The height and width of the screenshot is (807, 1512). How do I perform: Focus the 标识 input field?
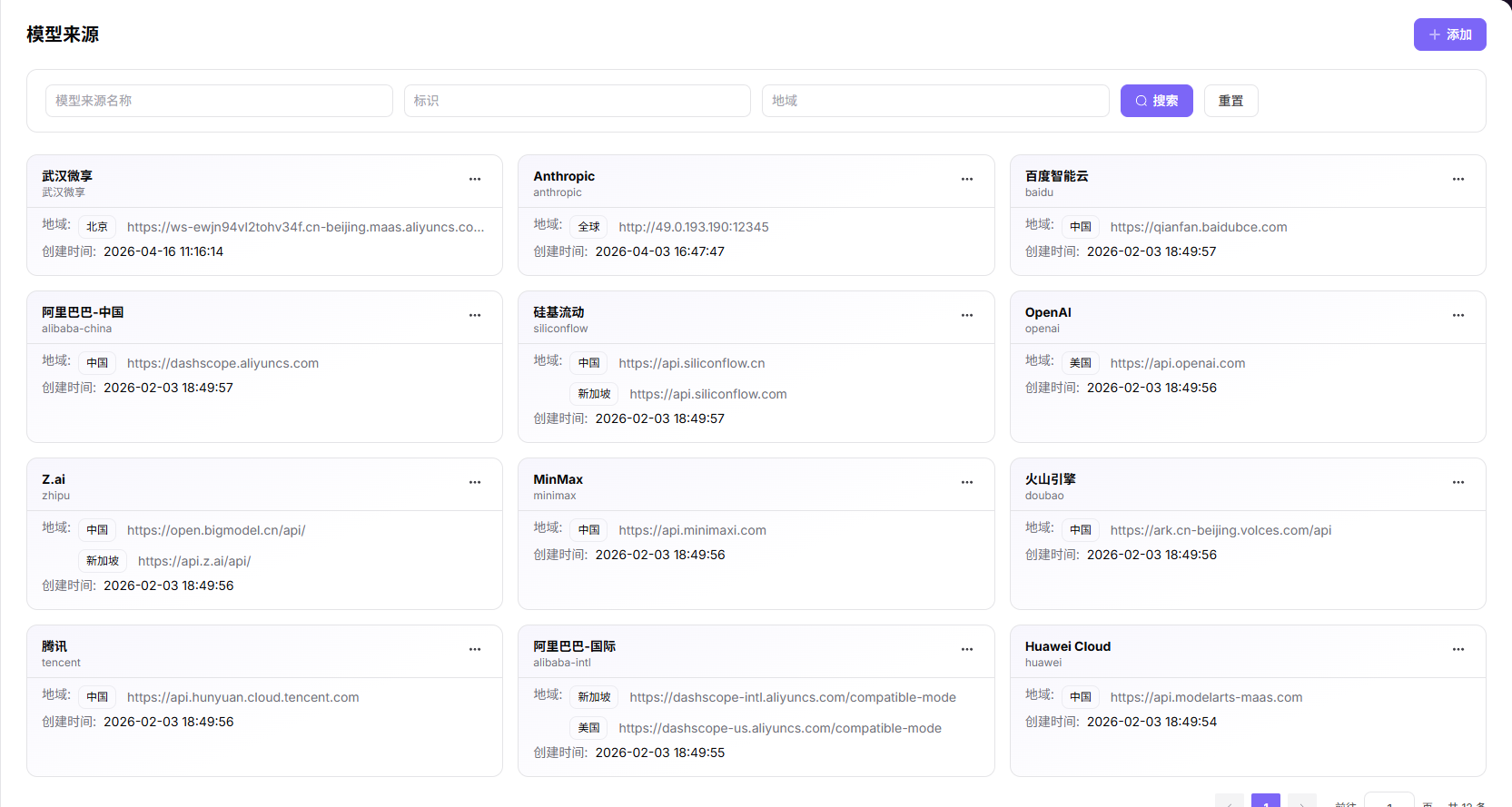tap(578, 101)
